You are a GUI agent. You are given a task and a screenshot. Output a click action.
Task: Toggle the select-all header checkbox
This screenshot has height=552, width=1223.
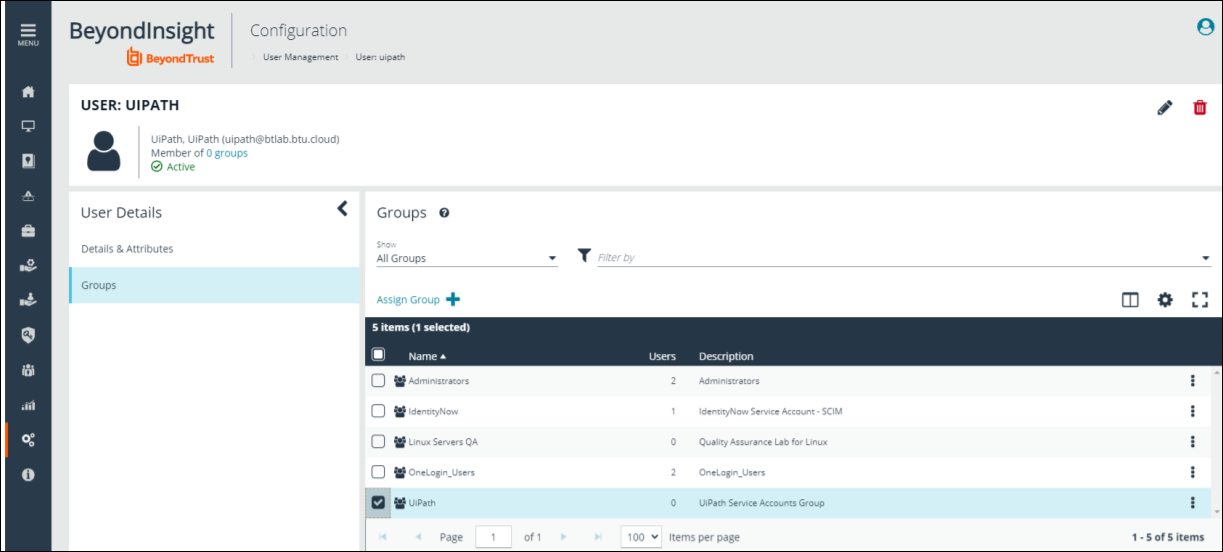pyautogui.click(x=378, y=354)
